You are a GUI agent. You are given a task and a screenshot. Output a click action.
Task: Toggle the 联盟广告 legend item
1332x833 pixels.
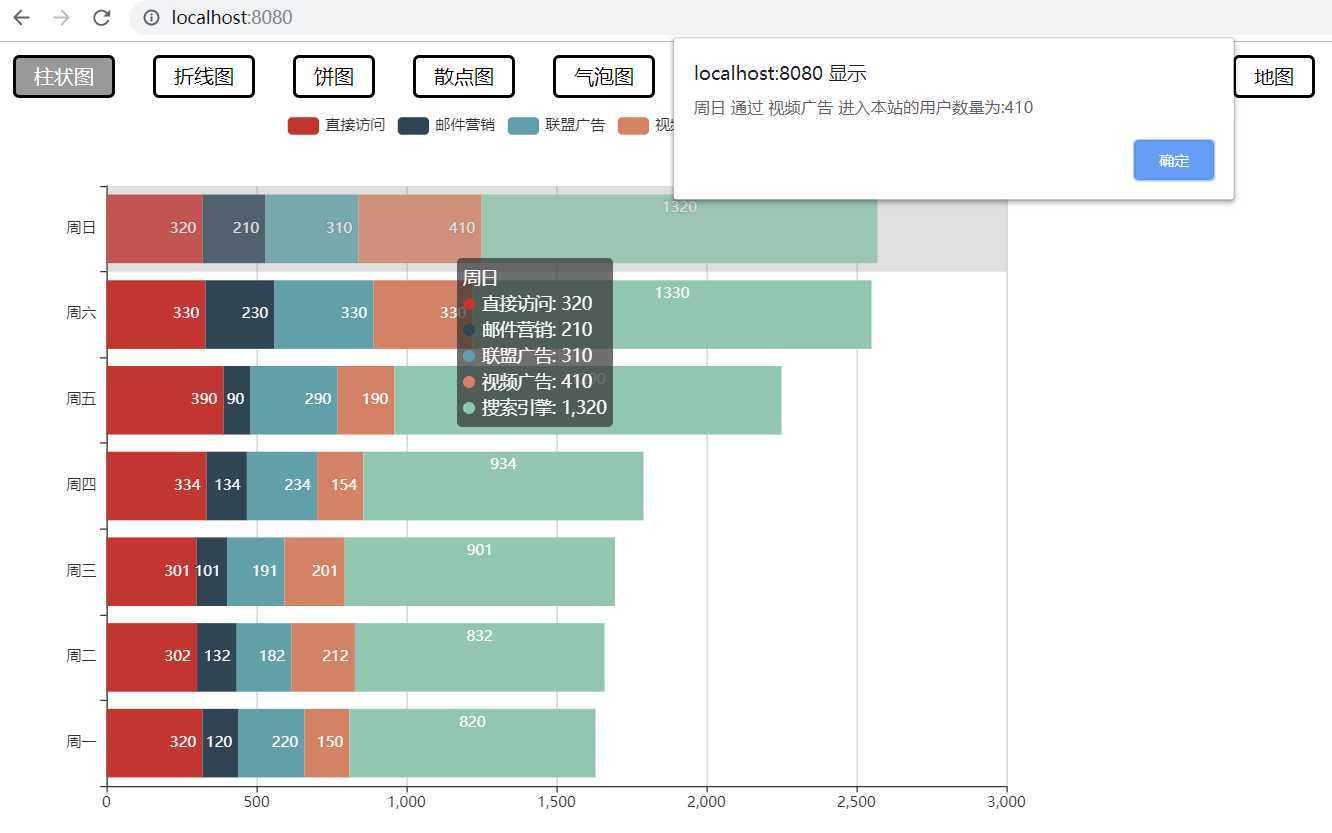(x=556, y=125)
